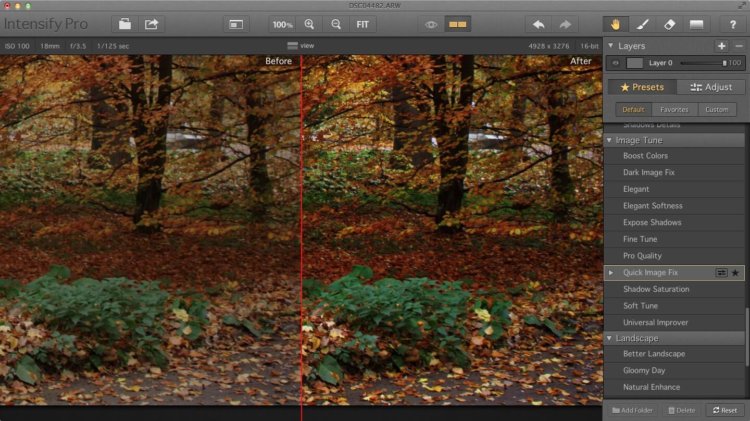The image size is (750, 421).
Task: Apply the Natural Enhance preset
Action: pos(674,388)
